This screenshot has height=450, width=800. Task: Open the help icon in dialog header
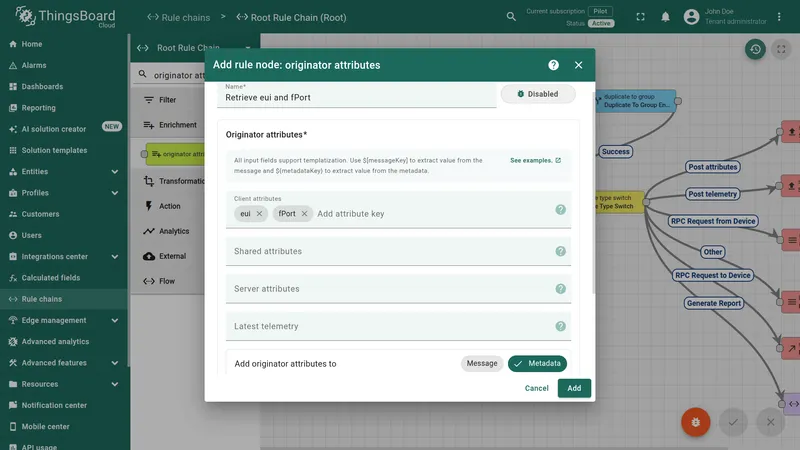coord(553,65)
